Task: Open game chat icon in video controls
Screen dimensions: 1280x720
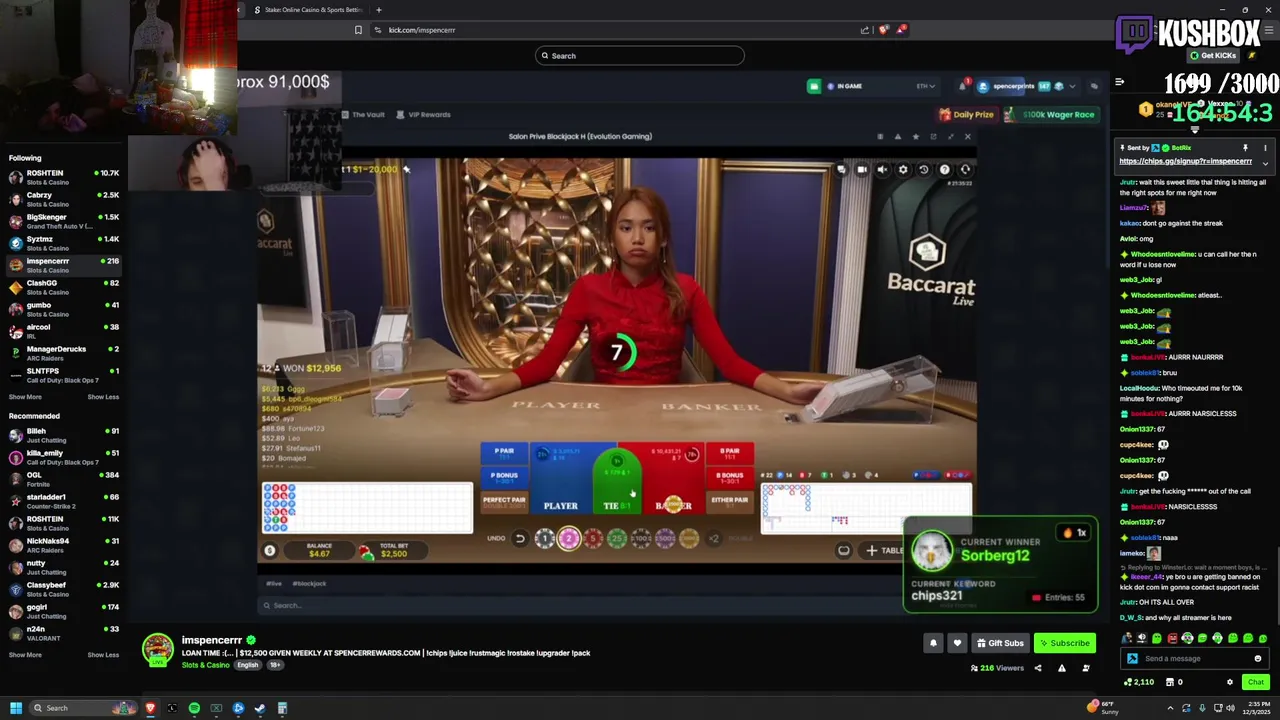Action: pos(841,170)
